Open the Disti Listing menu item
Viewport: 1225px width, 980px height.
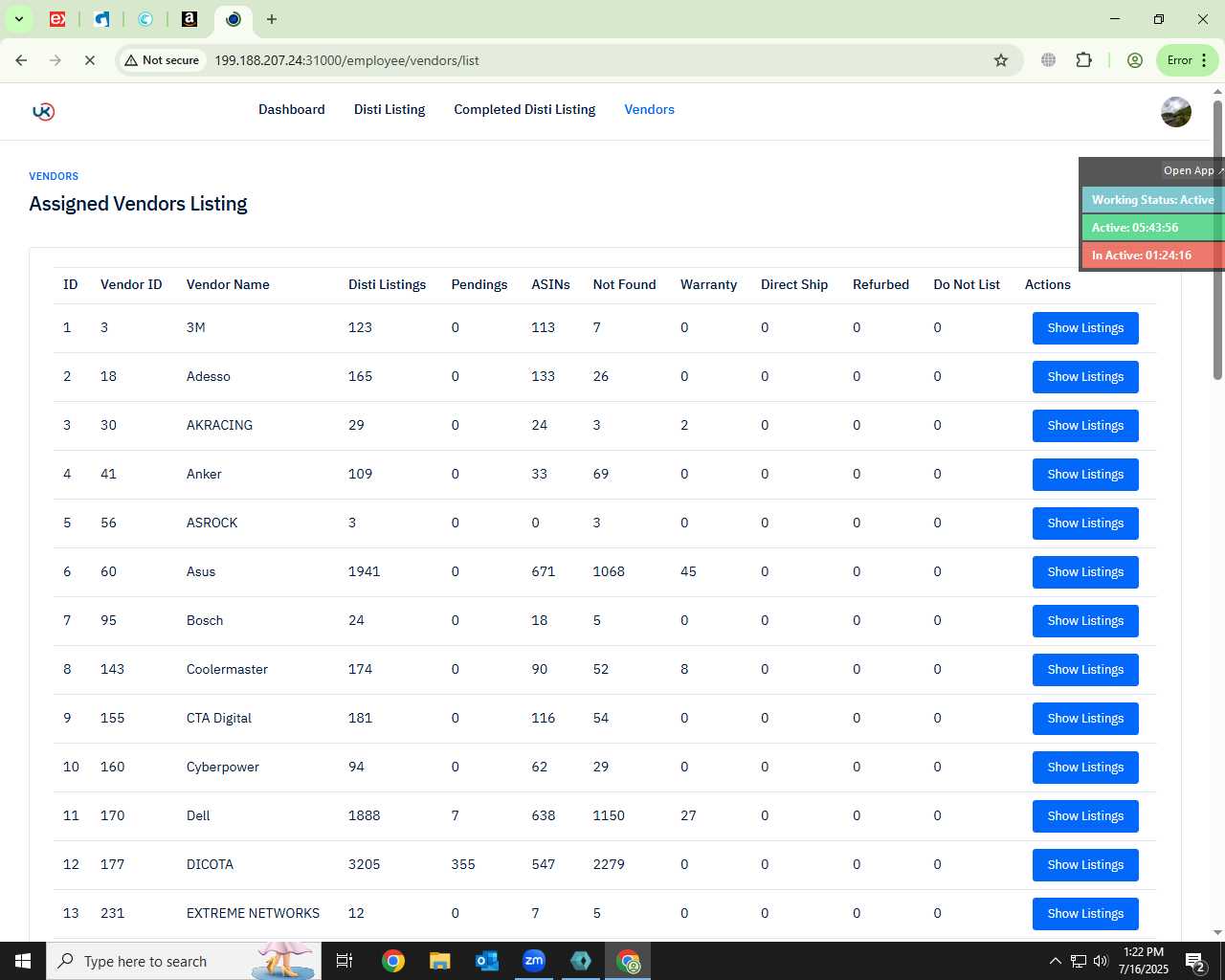390,110
